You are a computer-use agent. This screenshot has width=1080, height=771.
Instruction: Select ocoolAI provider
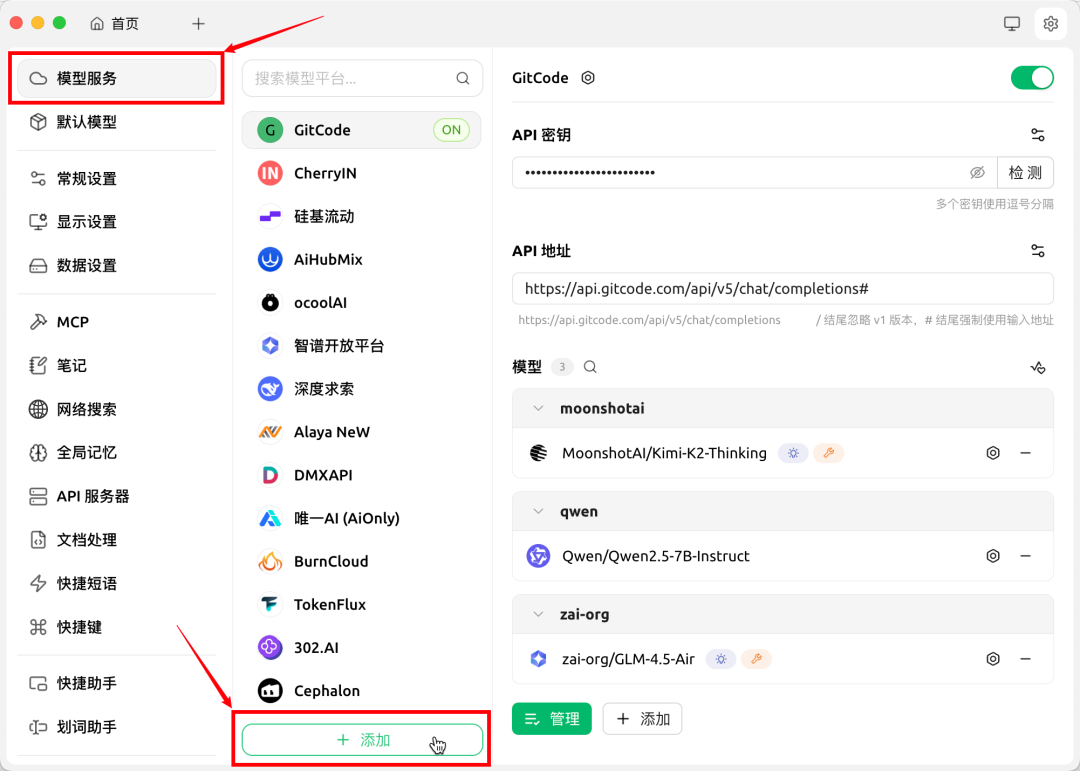click(x=362, y=303)
